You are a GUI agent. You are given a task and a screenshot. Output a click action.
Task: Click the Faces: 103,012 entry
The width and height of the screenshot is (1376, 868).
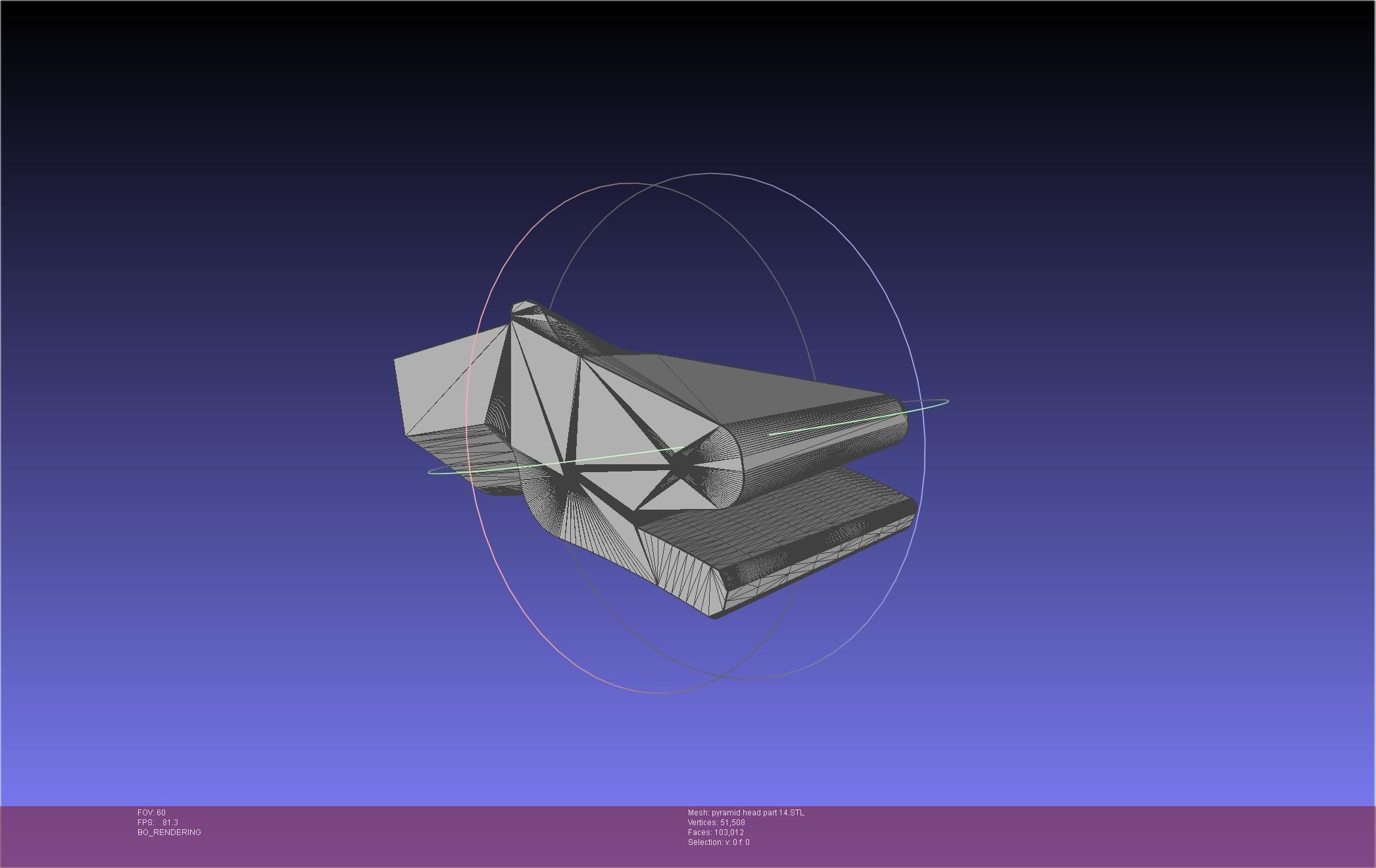tap(716, 832)
